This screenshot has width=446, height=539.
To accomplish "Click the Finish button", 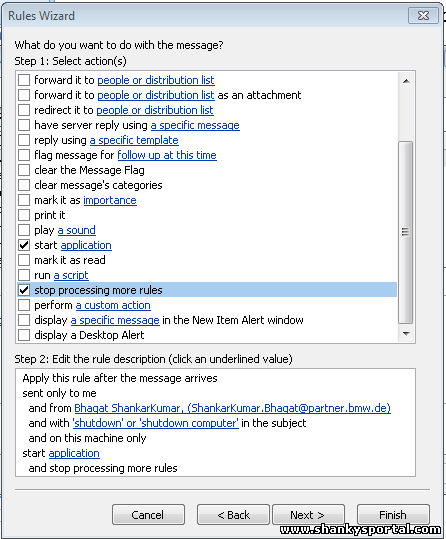I will 393,515.
